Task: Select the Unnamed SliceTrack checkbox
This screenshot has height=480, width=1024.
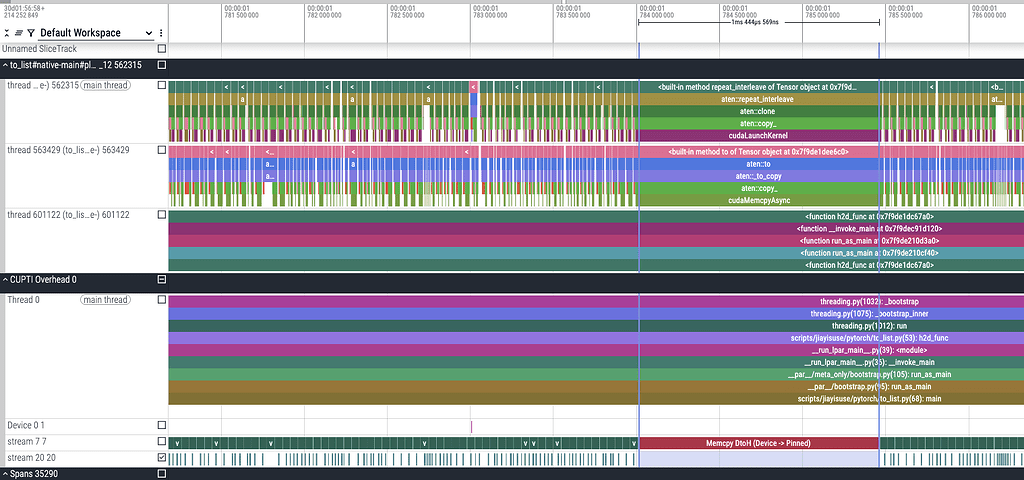Action: click(x=162, y=48)
